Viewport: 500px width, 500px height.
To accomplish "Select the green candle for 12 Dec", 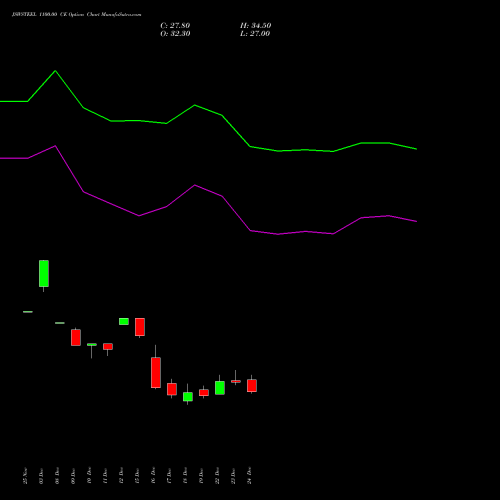I will pos(124,321).
